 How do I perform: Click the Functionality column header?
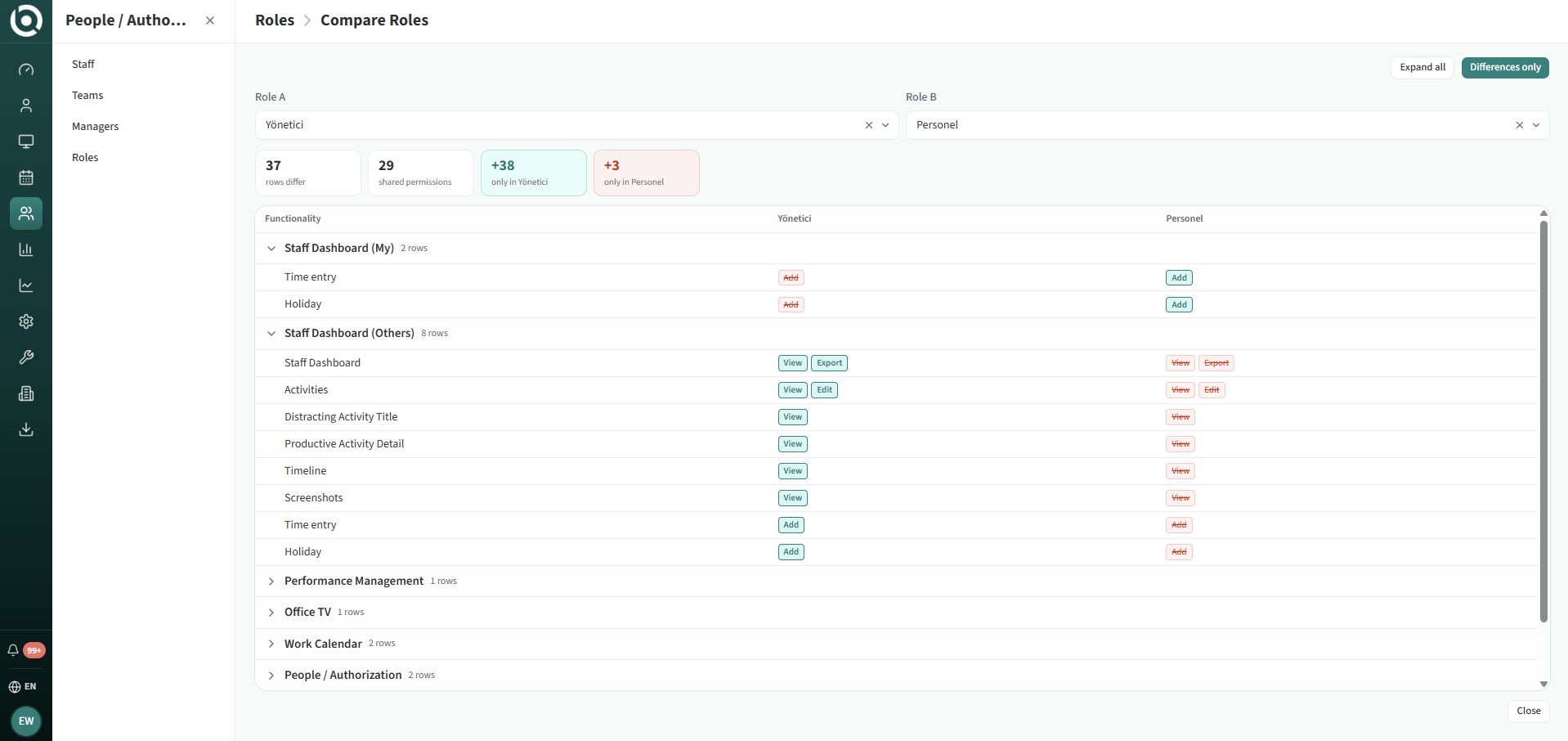click(293, 218)
